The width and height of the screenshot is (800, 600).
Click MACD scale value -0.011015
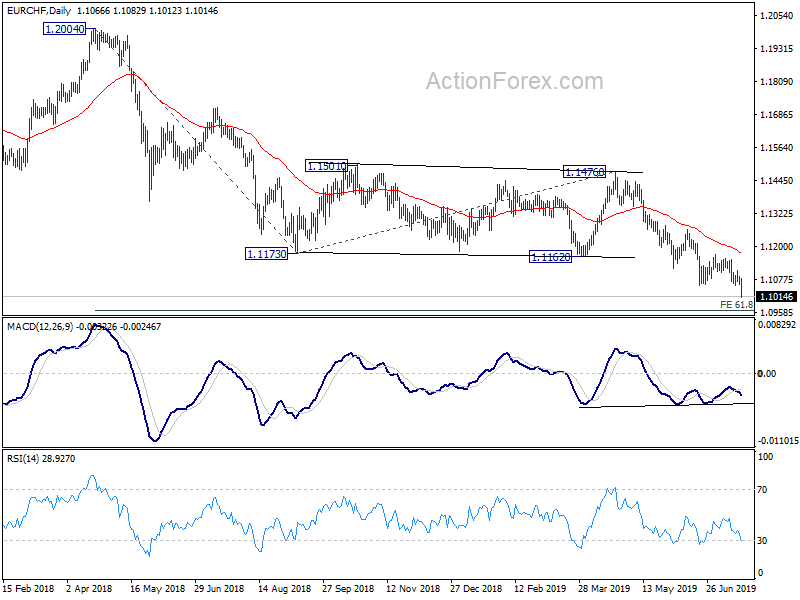coord(778,441)
